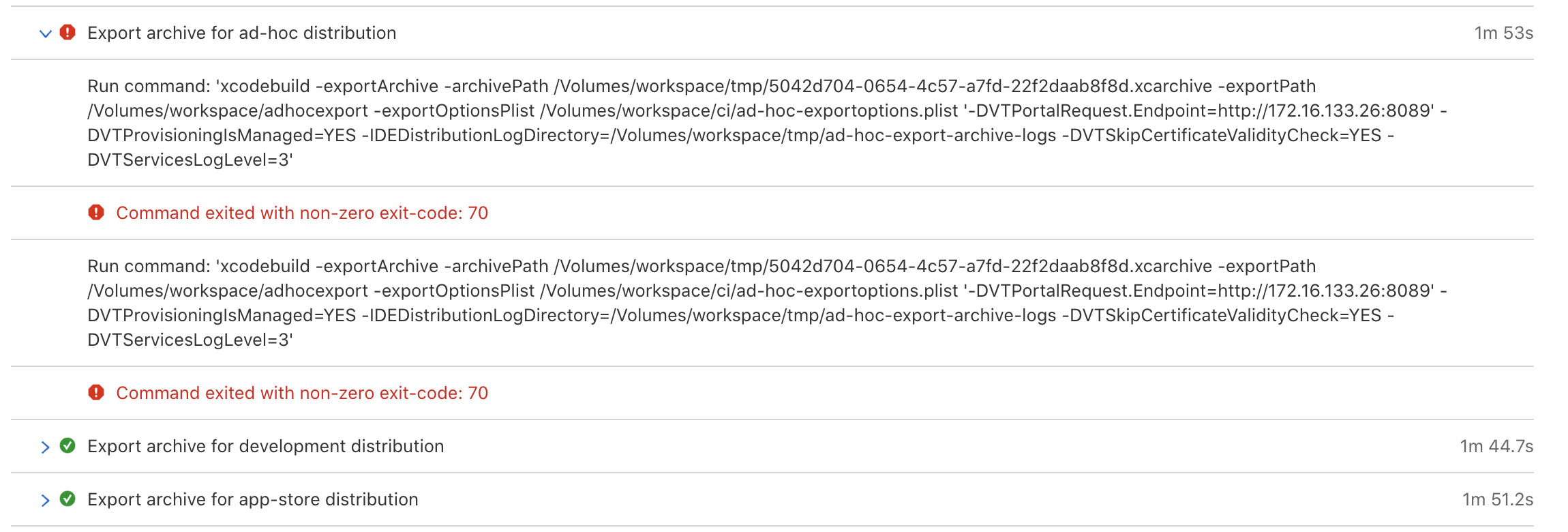
Task: Click the 1m 51.2s duration label
Action: tap(1498, 499)
